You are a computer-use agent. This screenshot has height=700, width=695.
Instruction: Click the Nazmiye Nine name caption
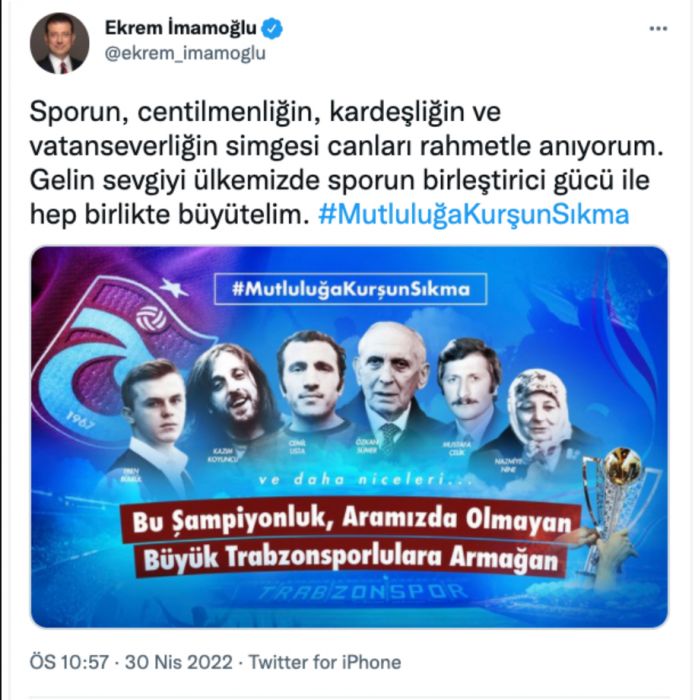coord(508,465)
